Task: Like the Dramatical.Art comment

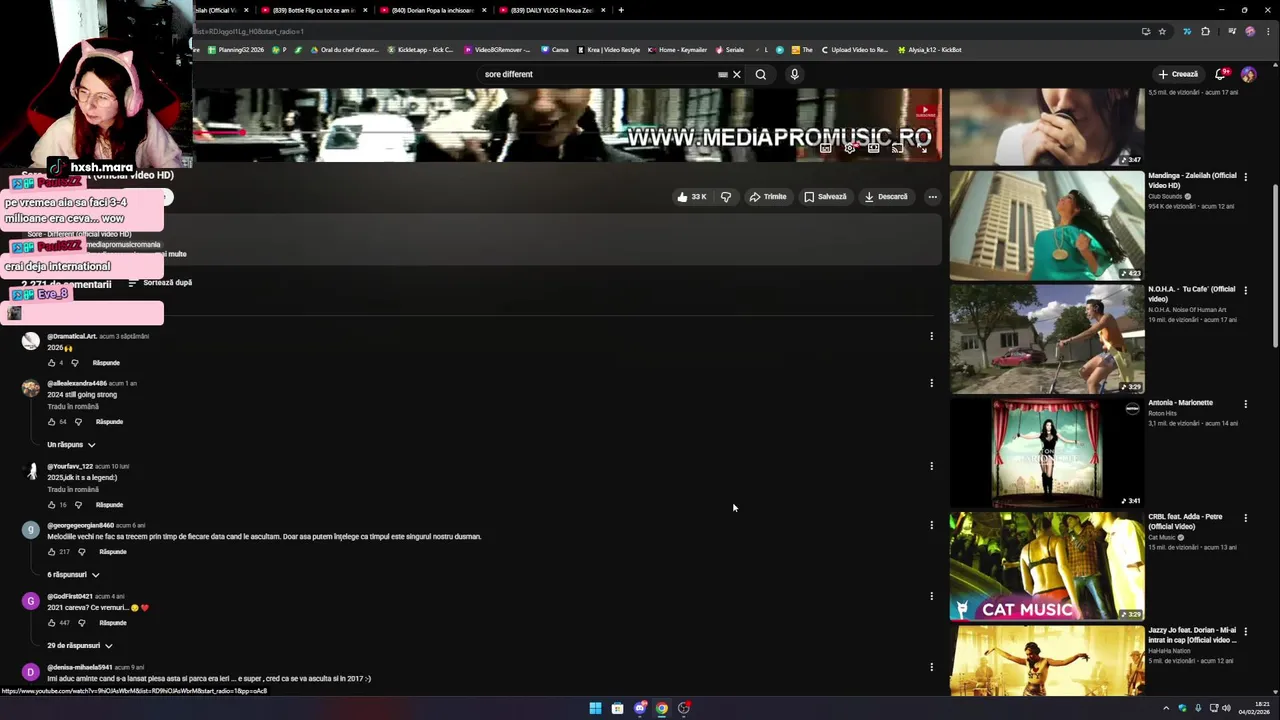Action: coord(52,363)
